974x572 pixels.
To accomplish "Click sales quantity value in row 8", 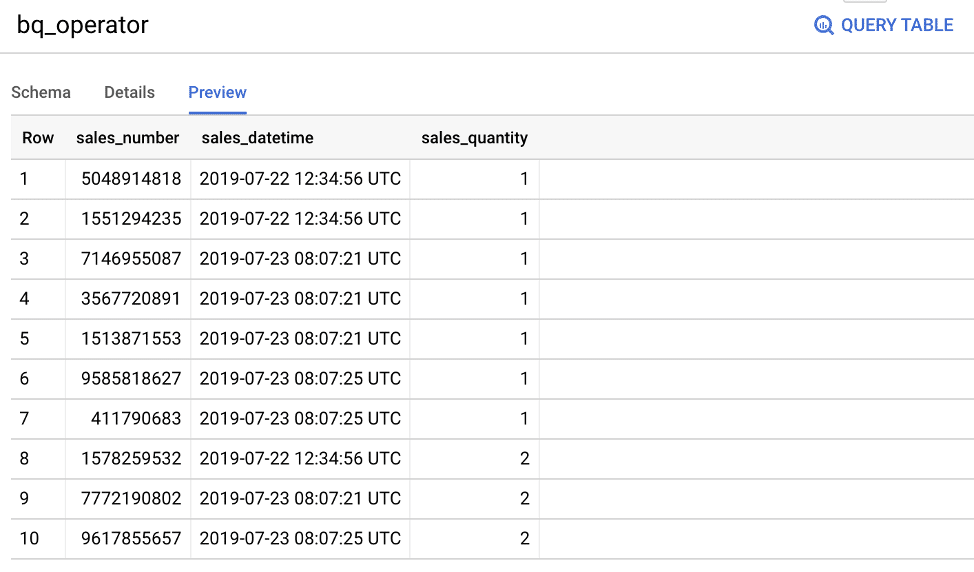I will pyautogui.click(x=474, y=458).
